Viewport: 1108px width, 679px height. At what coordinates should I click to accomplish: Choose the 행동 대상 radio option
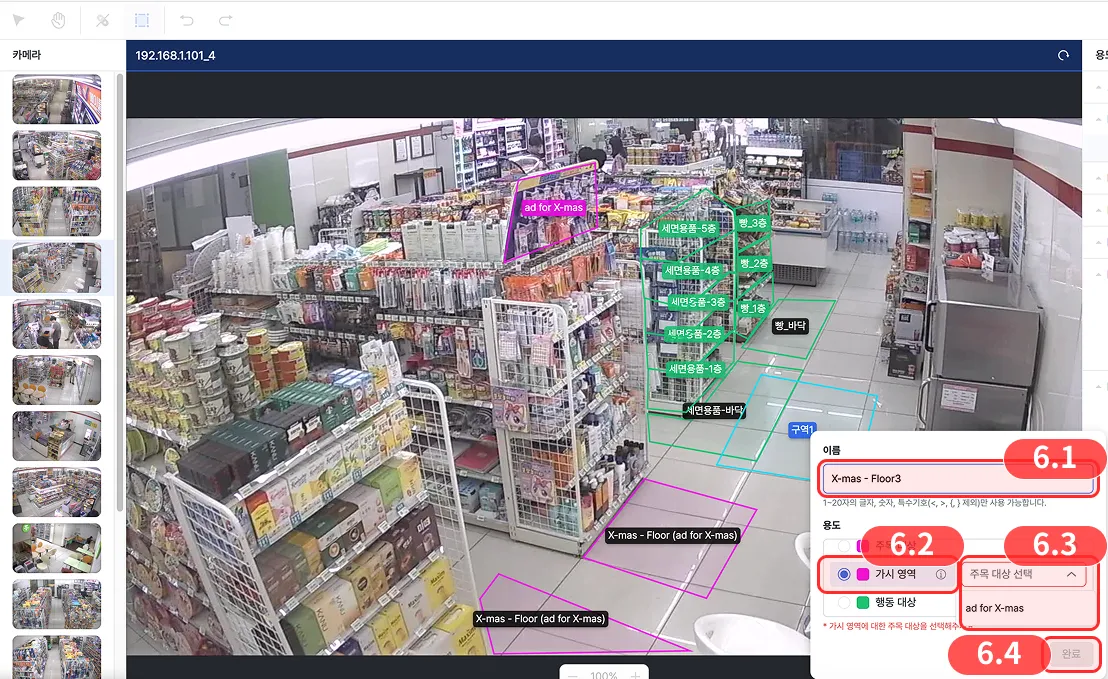tap(844, 603)
